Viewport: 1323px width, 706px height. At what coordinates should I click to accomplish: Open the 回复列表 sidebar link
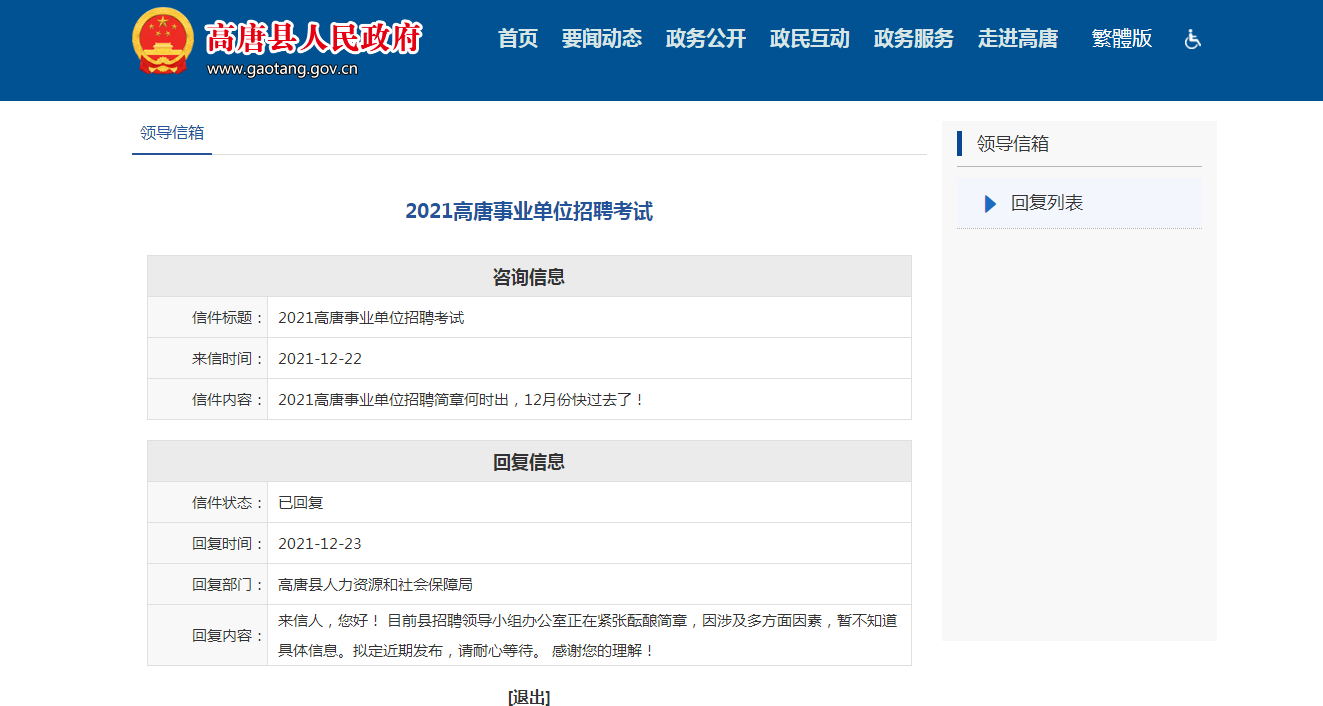(x=1046, y=203)
